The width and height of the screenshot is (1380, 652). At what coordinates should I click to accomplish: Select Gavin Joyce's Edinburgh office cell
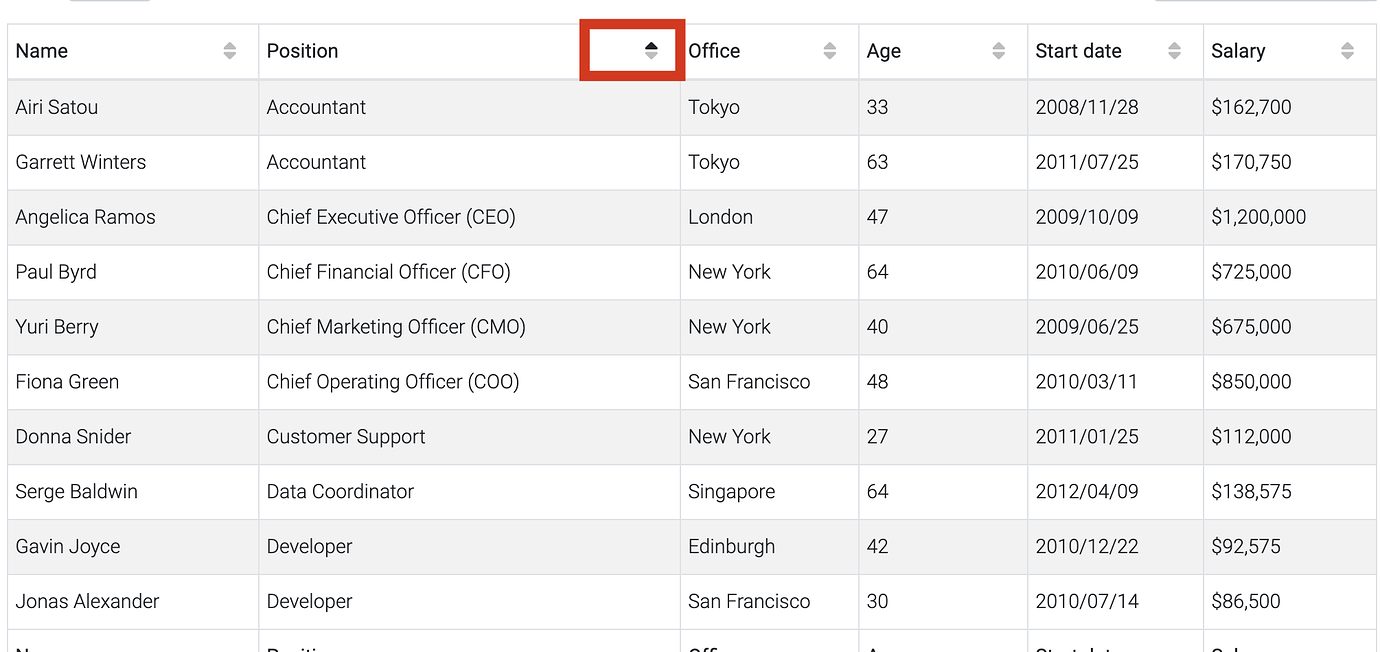click(x=731, y=547)
